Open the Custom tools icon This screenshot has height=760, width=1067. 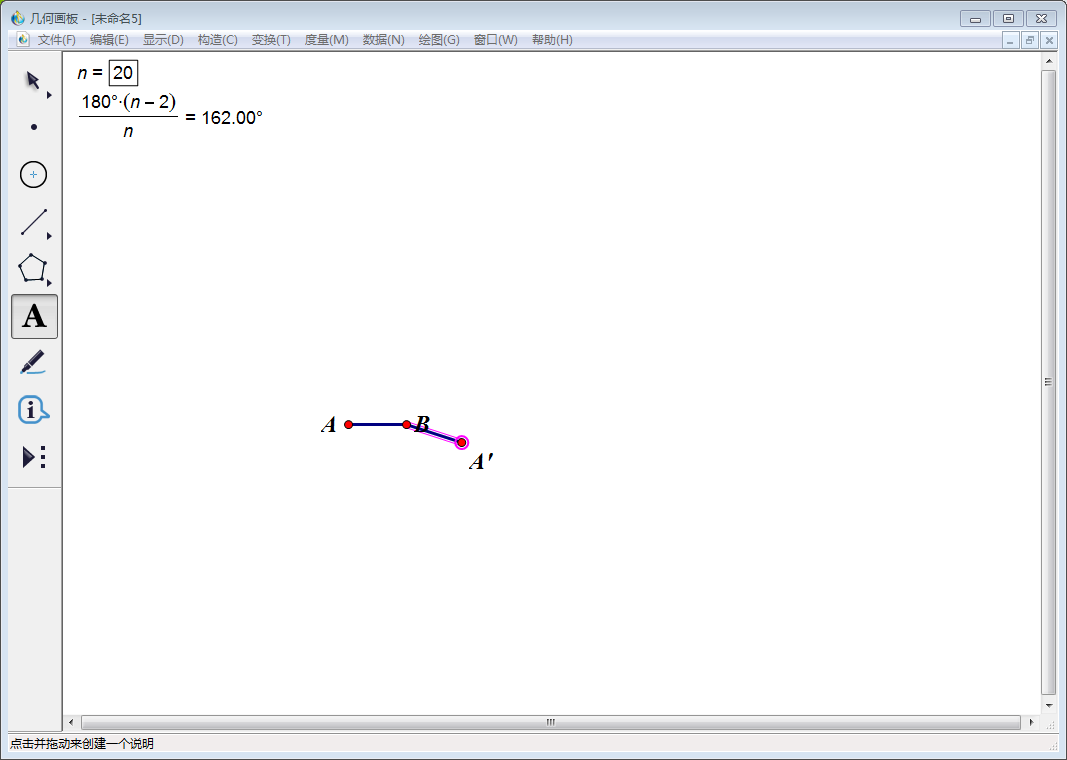(34, 457)
